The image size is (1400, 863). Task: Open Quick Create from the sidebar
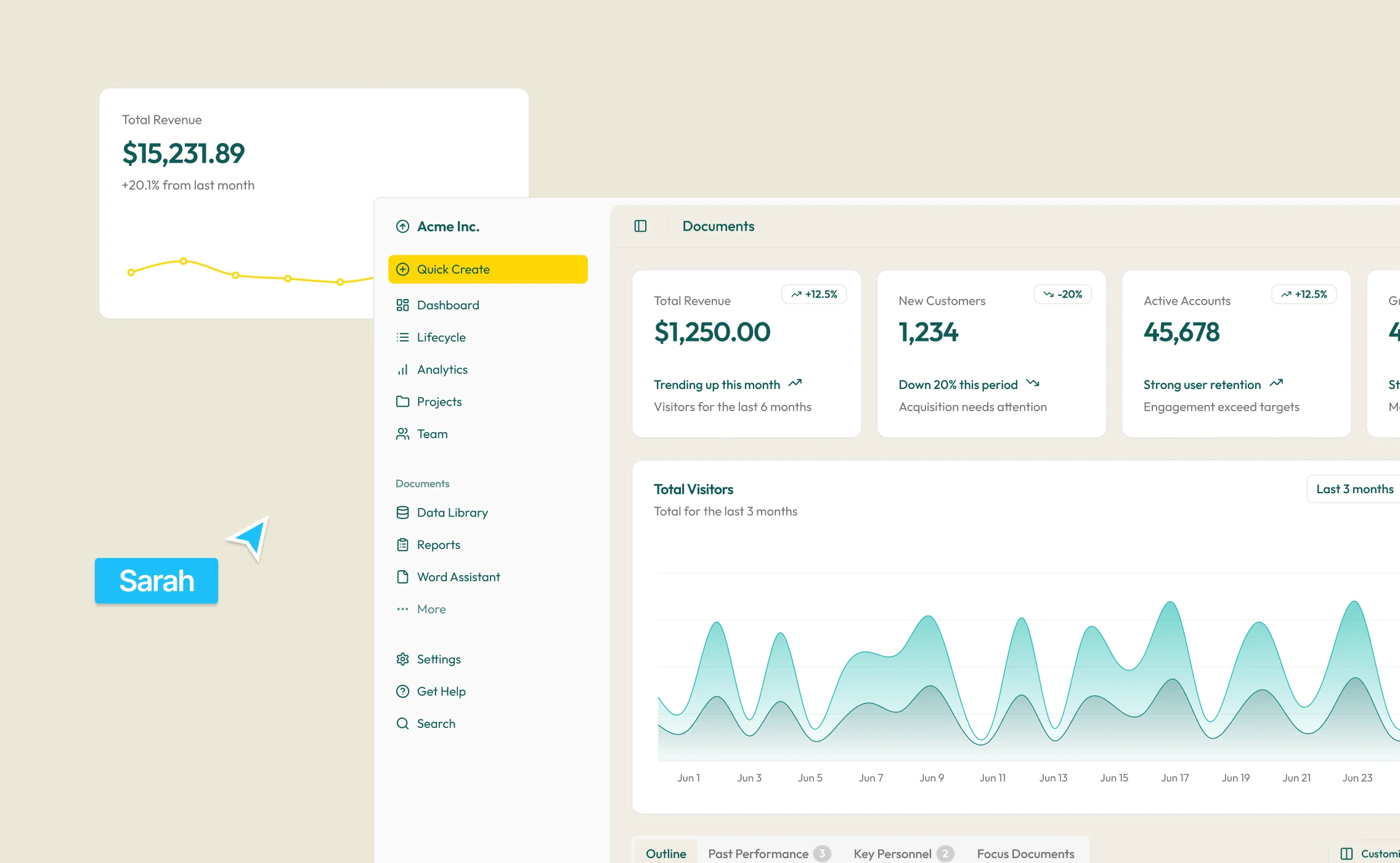(487, 269)
